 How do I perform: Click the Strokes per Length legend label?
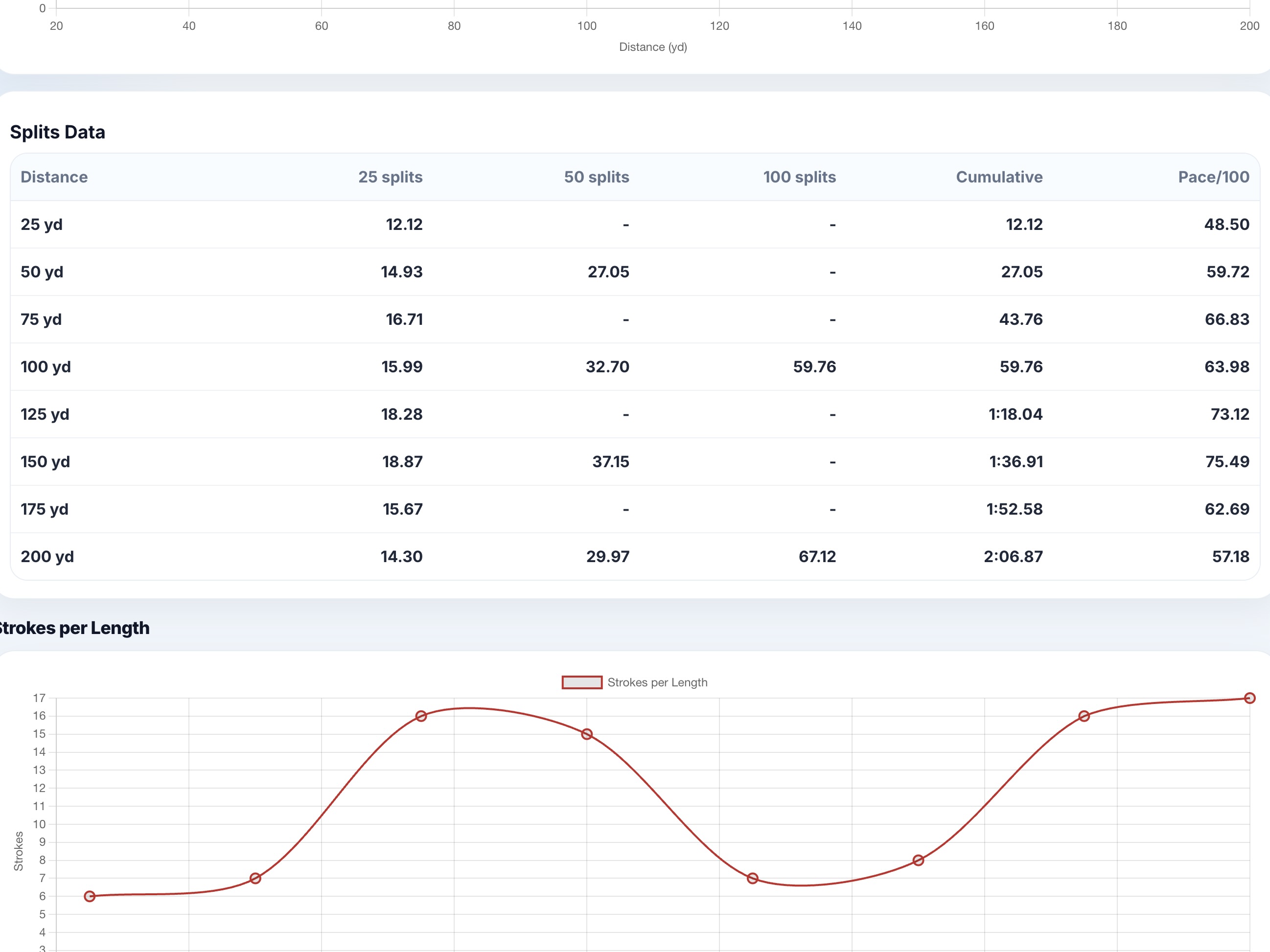coord(657,682)
